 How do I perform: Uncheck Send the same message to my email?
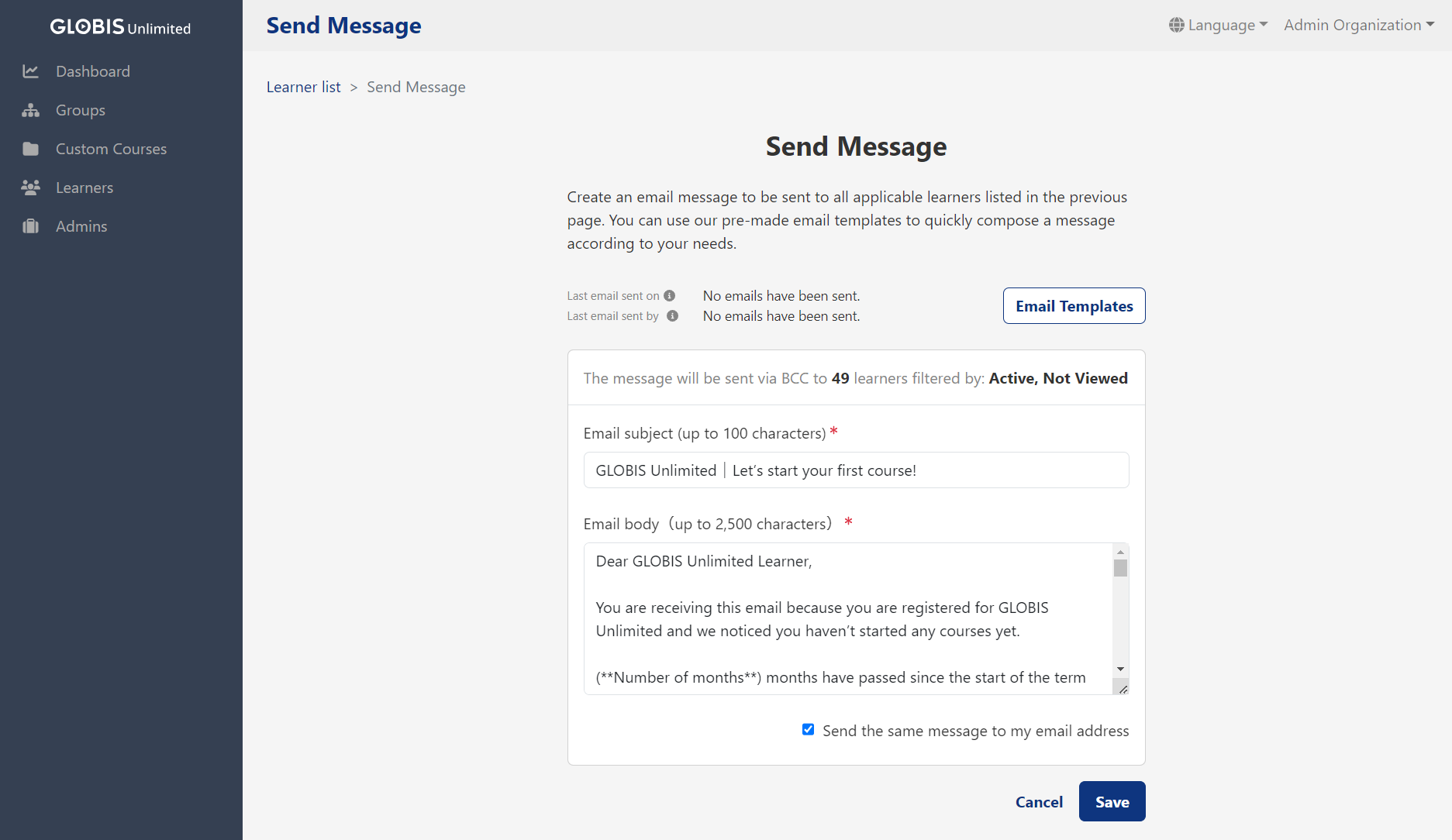(808, 730)
